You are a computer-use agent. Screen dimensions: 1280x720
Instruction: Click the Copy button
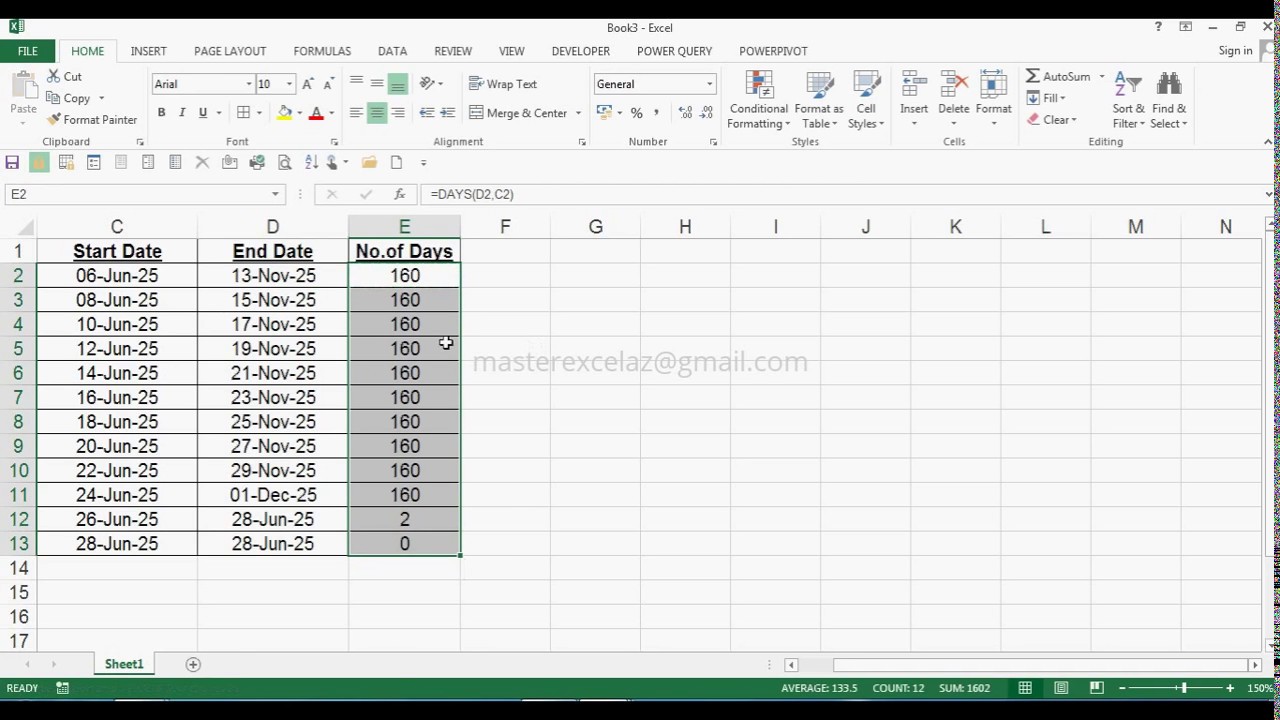pos(69,98)
